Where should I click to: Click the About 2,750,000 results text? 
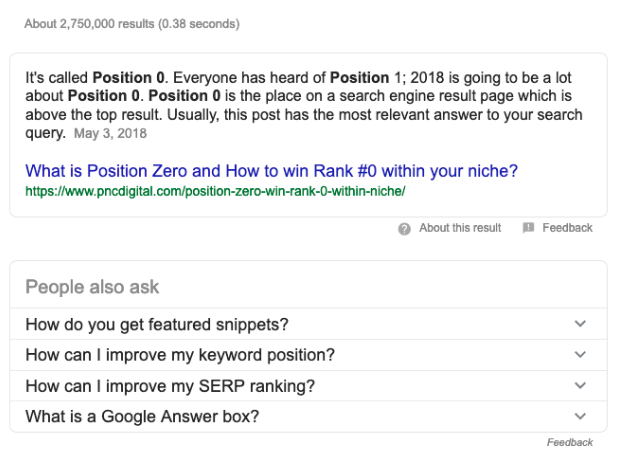tap(86, 23)
